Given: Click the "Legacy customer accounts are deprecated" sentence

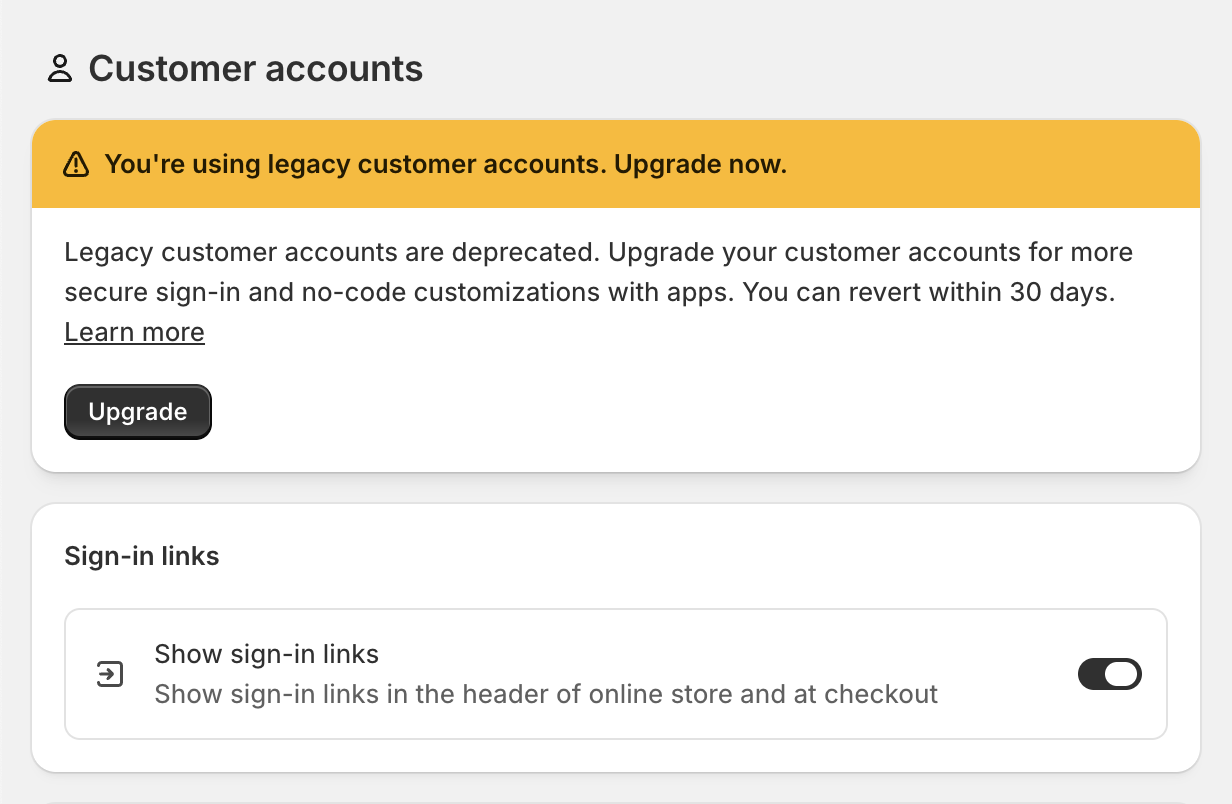Looking at the screenshot, I should [x=330, y=252].
